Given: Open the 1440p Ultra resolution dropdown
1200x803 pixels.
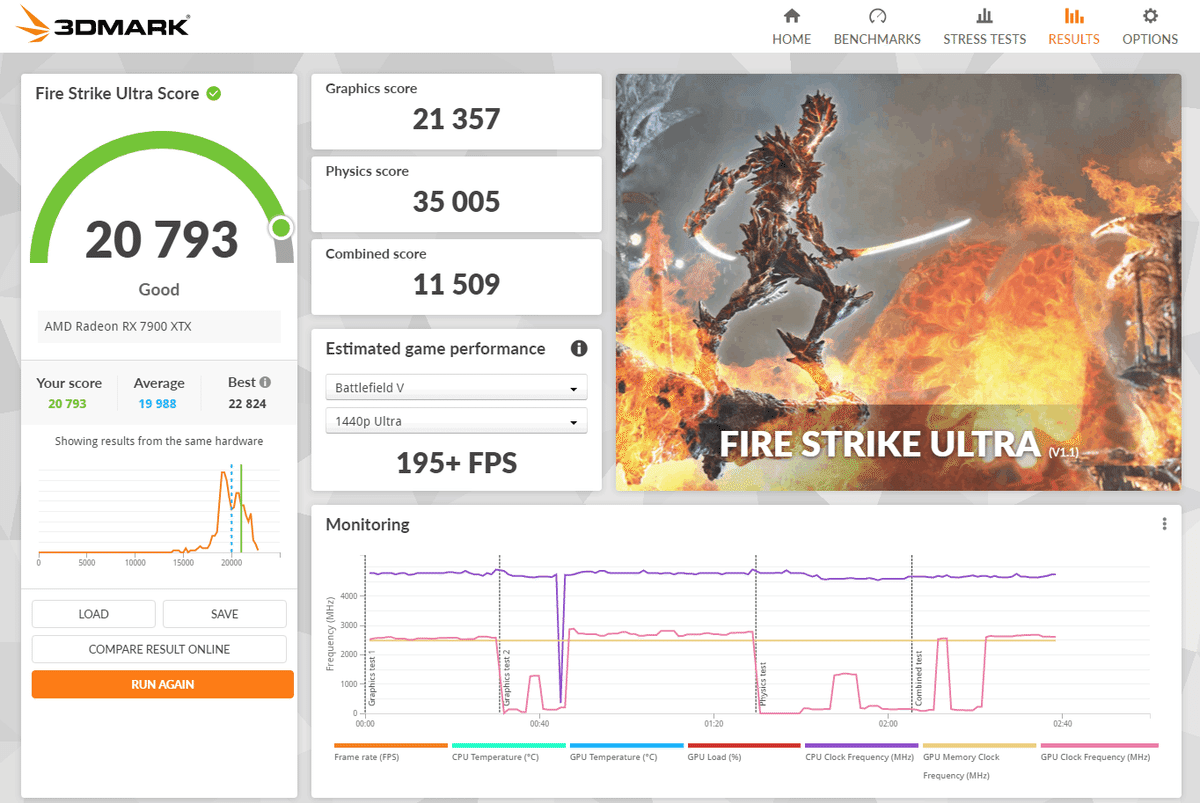Looking at the screenshot, I should pyautogui.click(x=457, y=421).
